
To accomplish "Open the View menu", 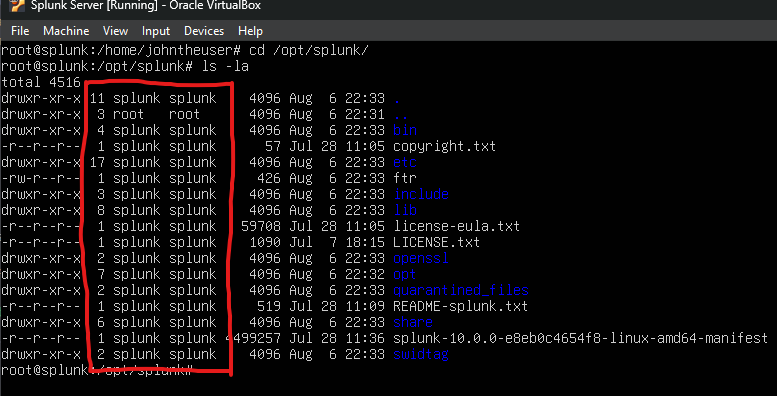I will 115,31.
